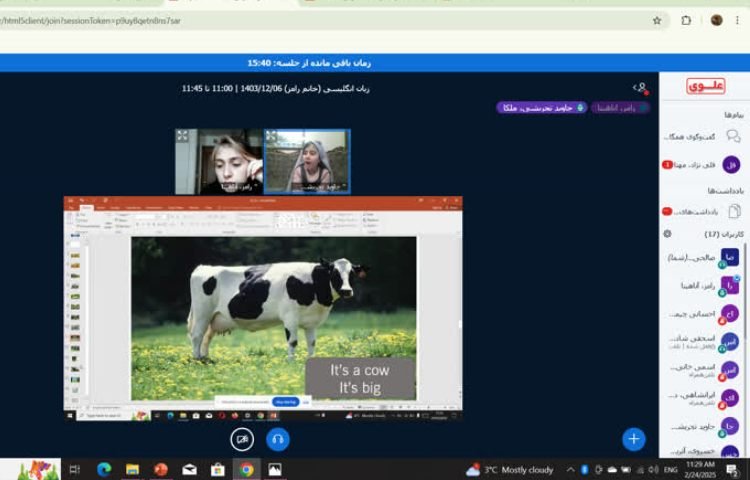Click the remaining time 15:40 banner
The height and width of the screenshot is (480, 750).
[x=309, y=63]
